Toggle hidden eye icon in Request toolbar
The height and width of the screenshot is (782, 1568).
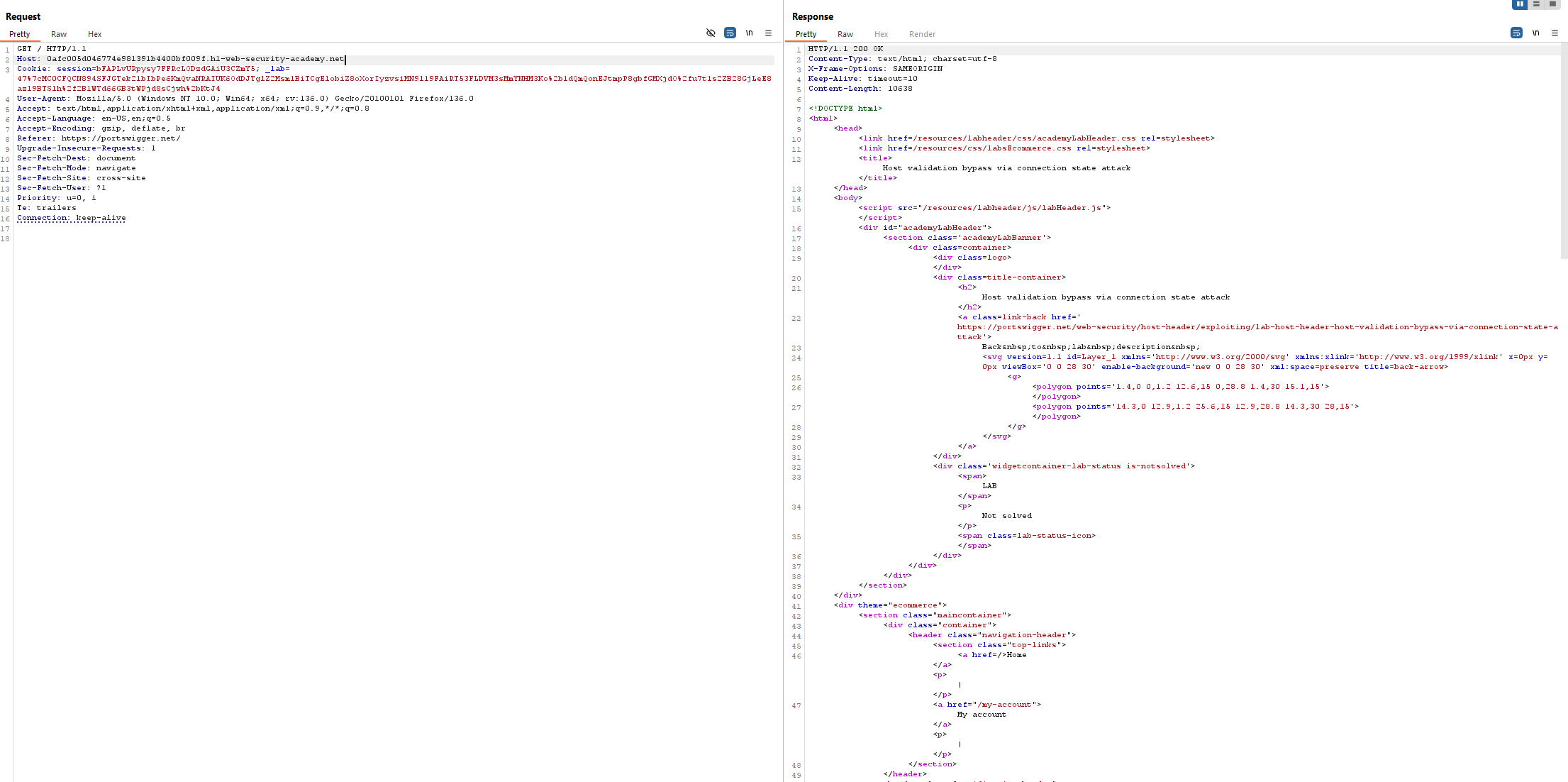(x=711, y=33)
